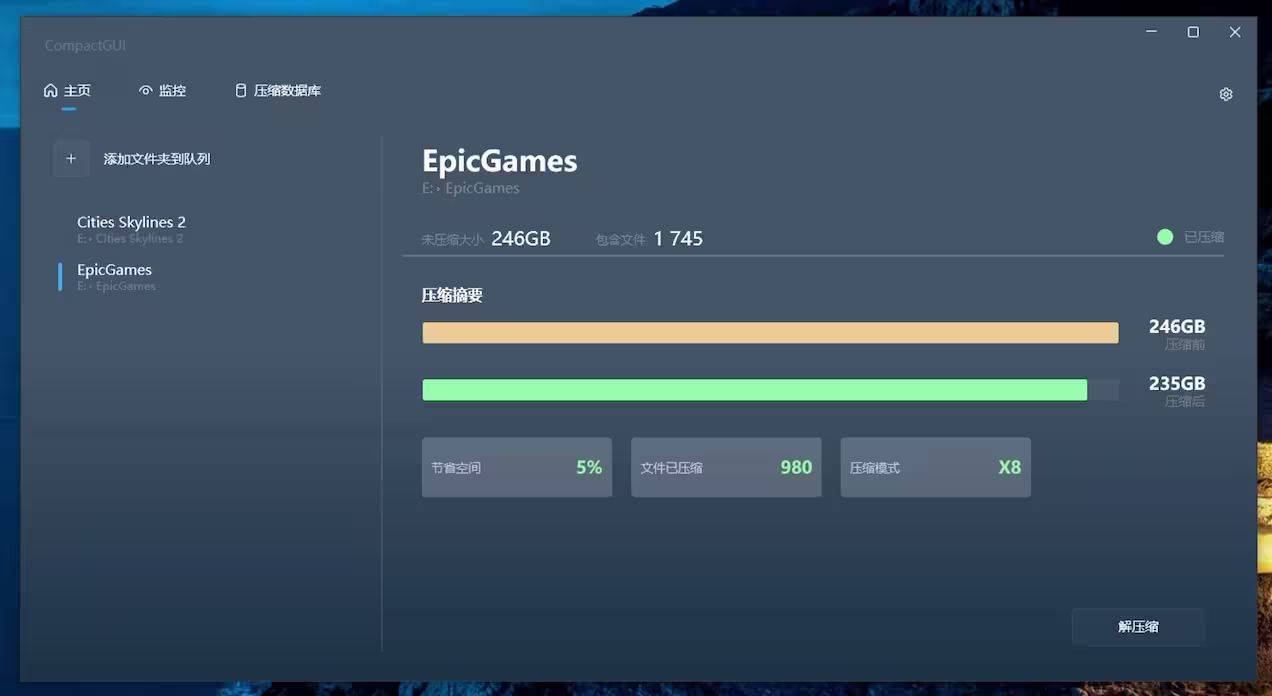Maximize the CompactGUI window

pos(1193,32)
